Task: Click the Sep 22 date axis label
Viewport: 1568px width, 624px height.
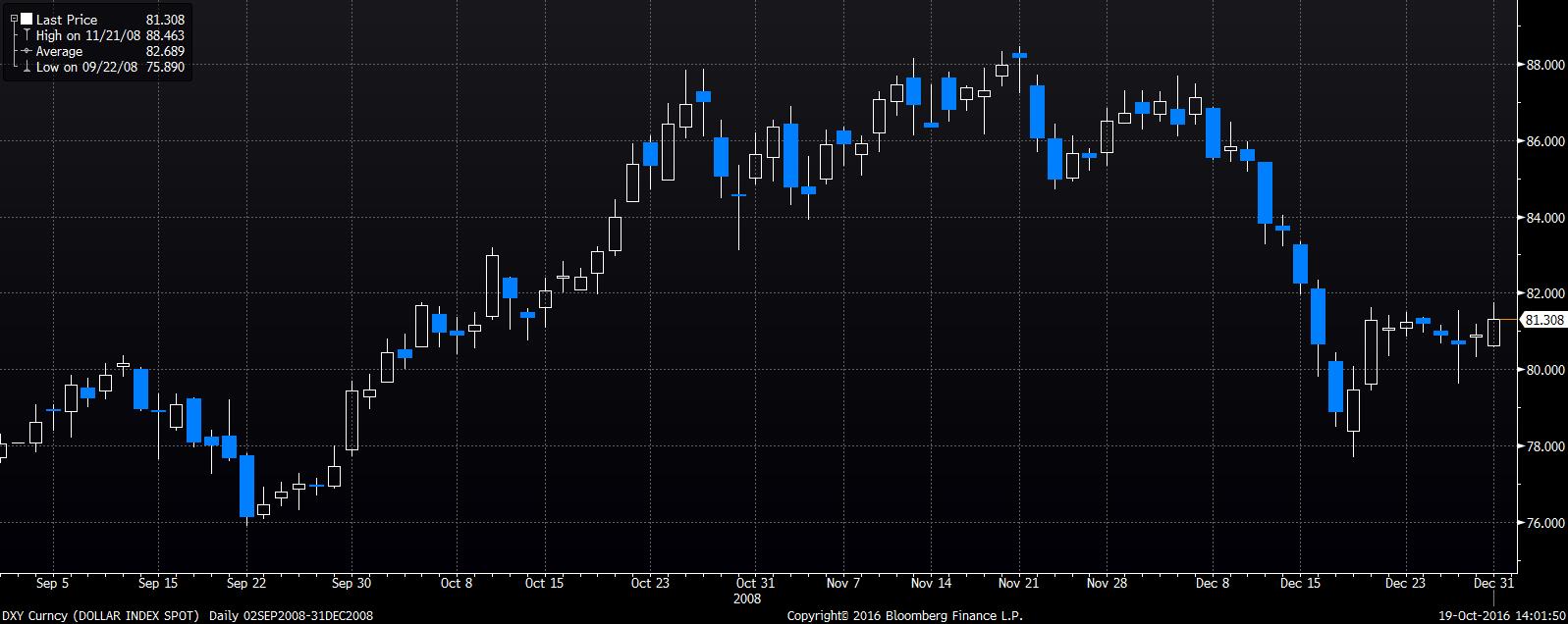Action: [245, 583]
